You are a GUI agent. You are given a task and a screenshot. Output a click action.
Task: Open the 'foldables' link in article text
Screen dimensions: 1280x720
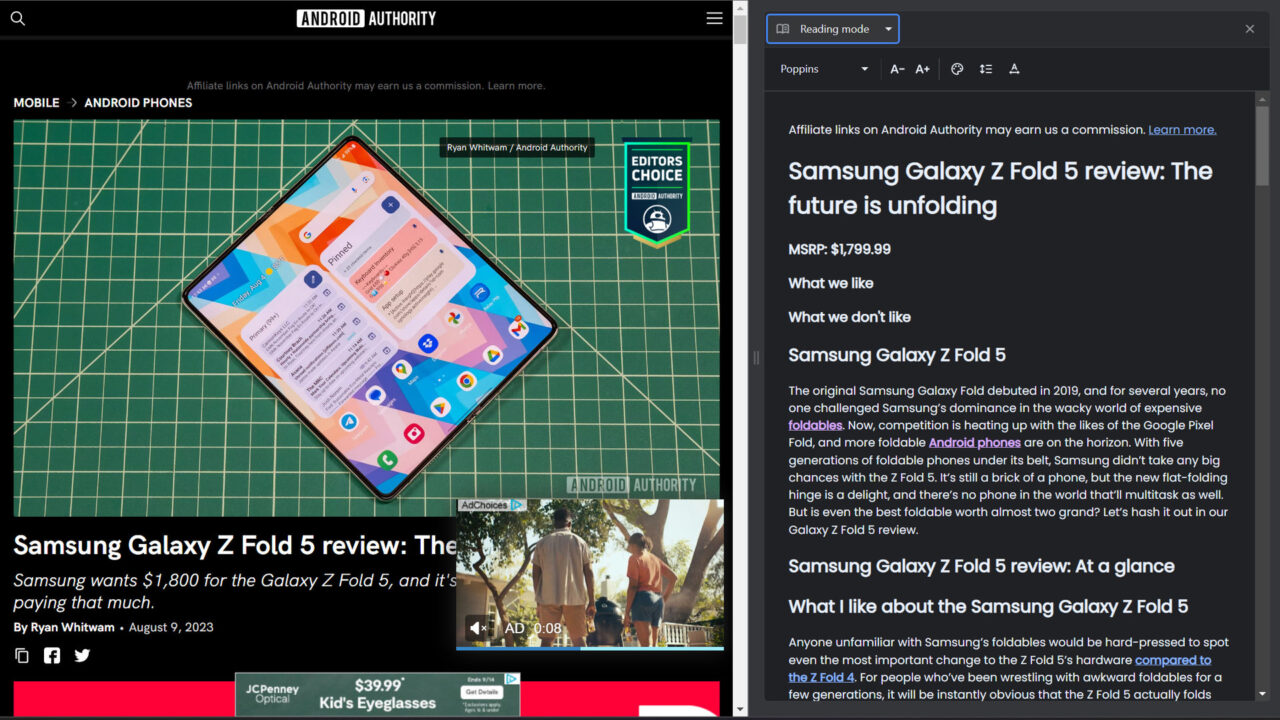815,425
